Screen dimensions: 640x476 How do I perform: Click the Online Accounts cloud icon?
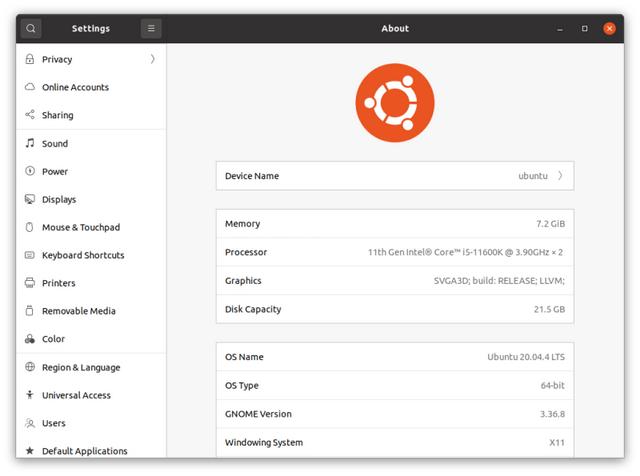point(30,87)
